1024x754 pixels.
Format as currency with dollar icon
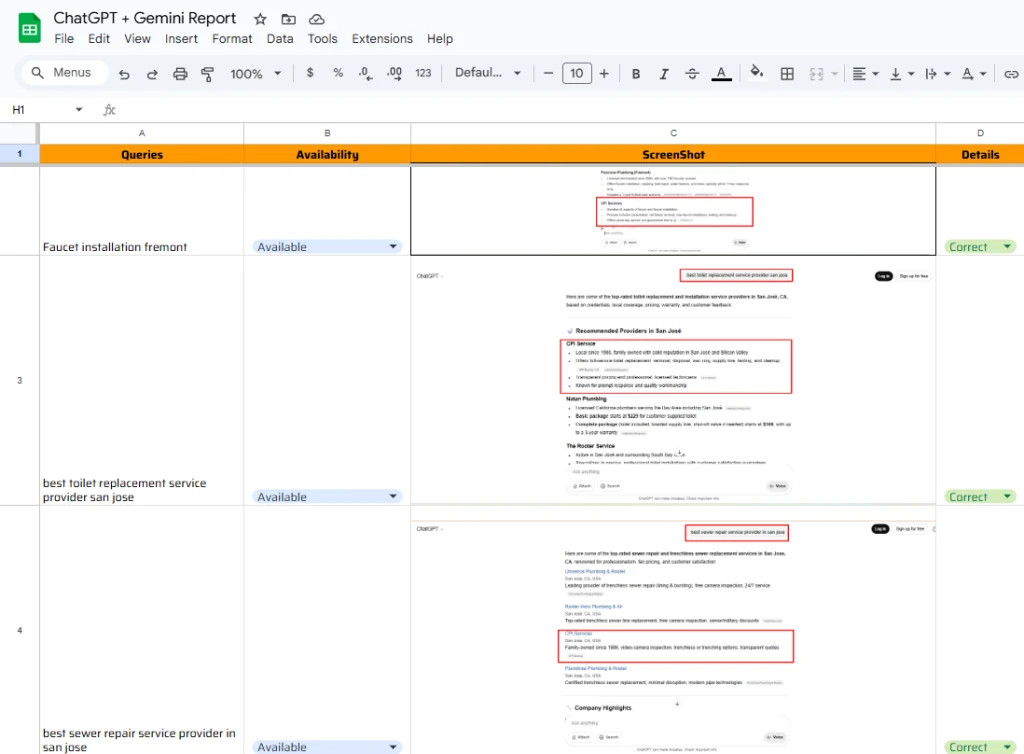(310, 73)
